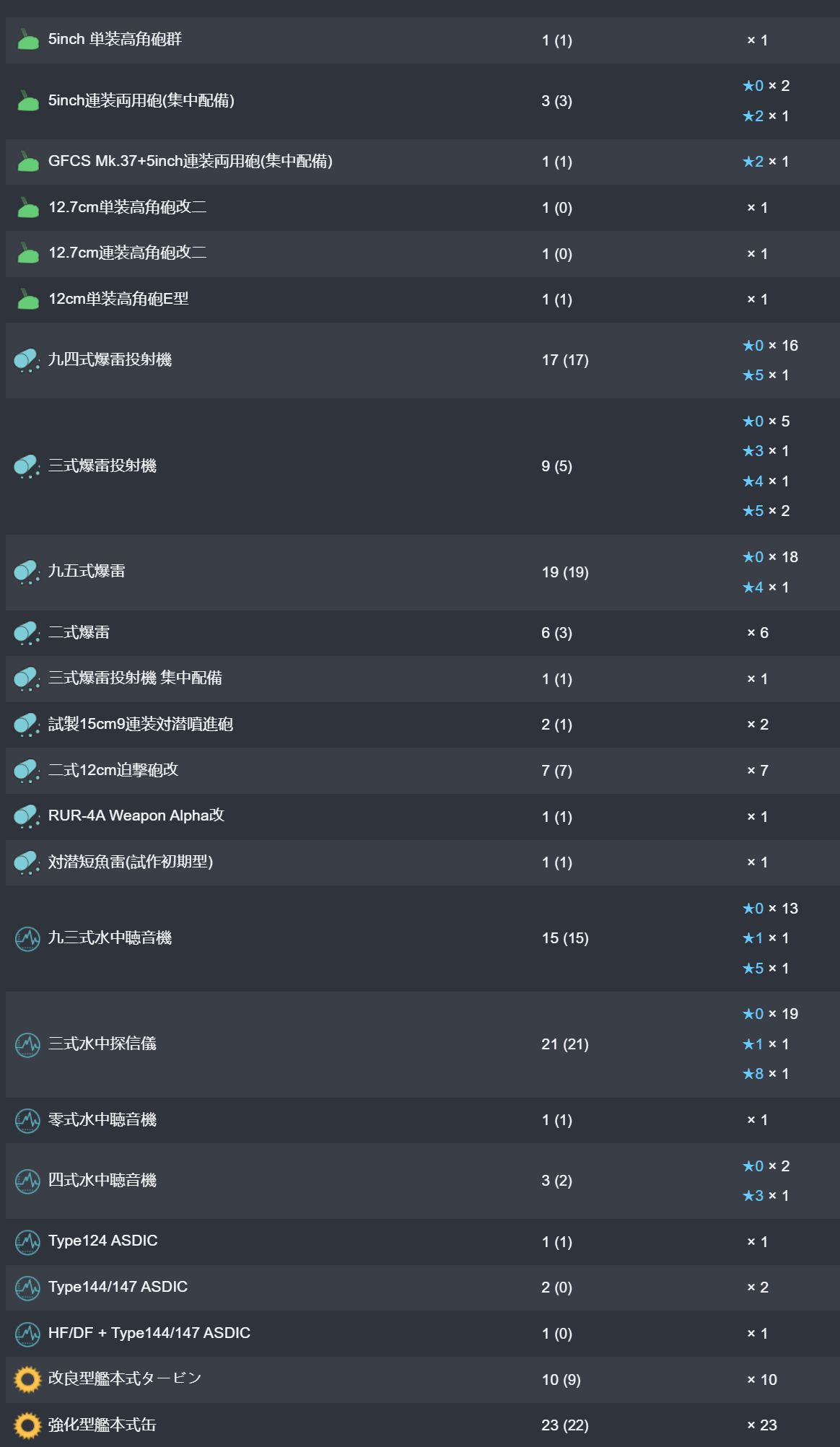Viewport: 840px width, 1447px height.
Task: Click the ★5 × 2 entry for 三式爆雷投射機
Action: [766, 511]
